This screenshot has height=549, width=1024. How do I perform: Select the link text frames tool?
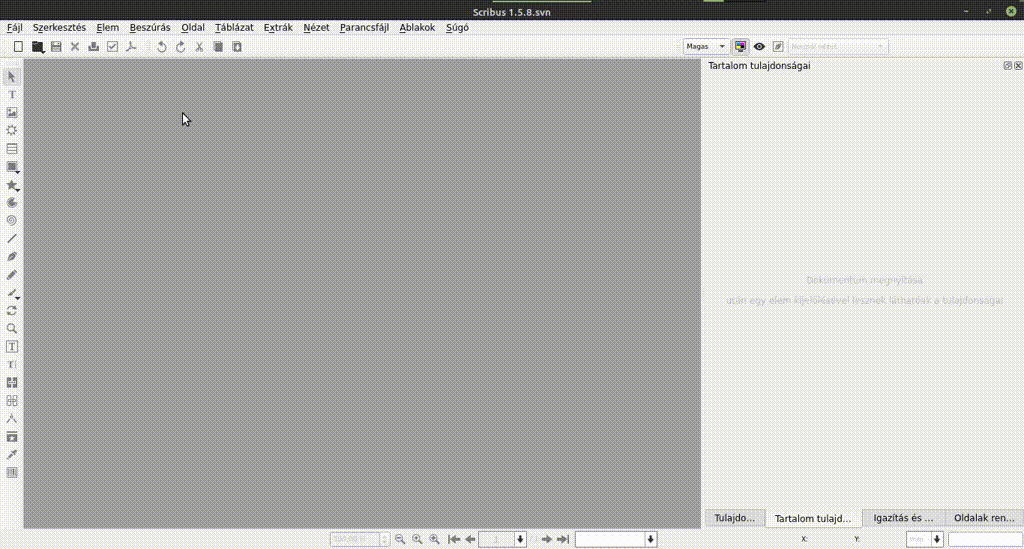click(x=12, y=383)
